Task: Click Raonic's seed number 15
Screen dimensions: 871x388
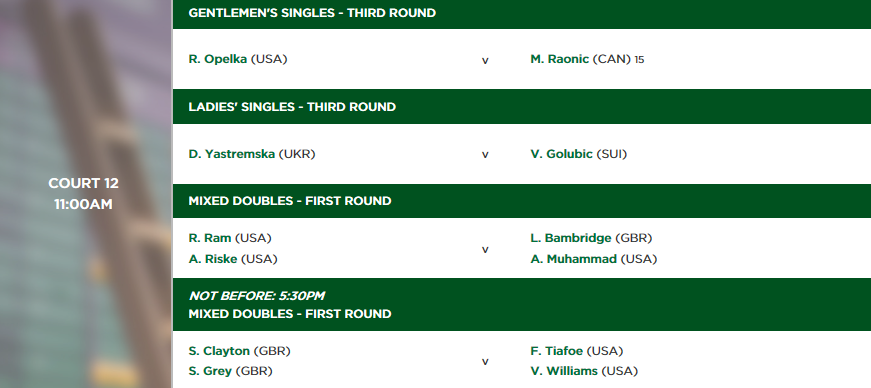Action: [x=639, y=59]
